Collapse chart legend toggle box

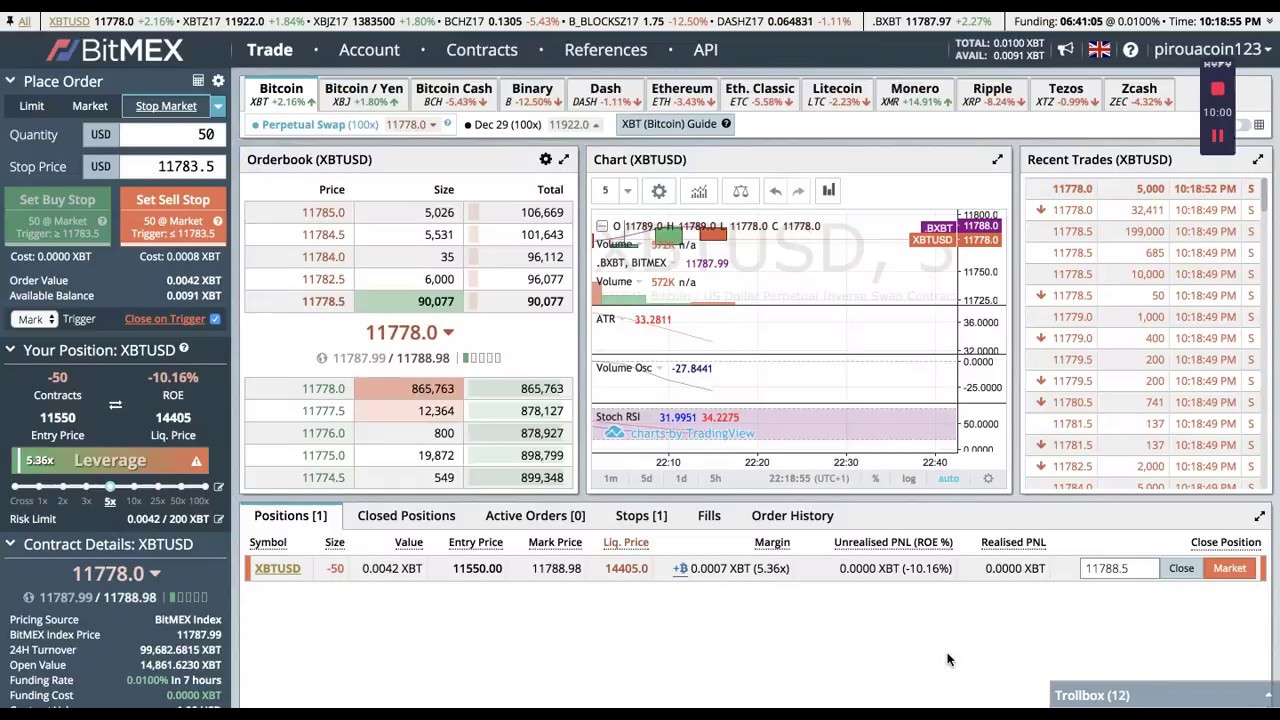602,226
